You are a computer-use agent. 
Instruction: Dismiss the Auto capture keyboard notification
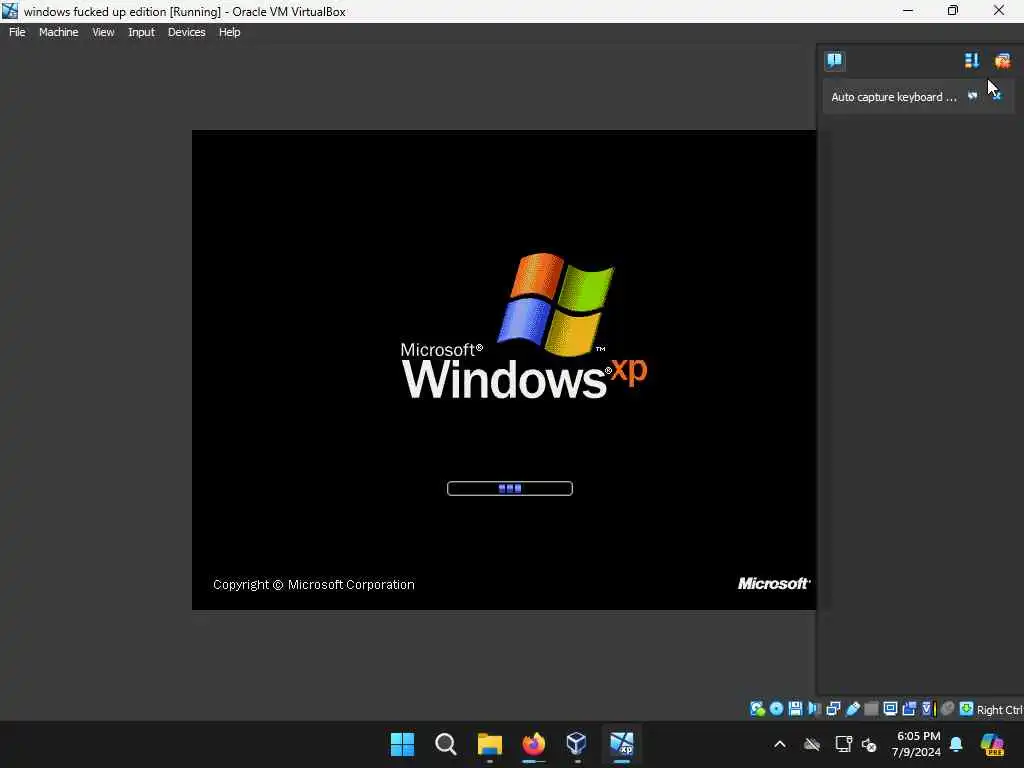click(997, 96)
